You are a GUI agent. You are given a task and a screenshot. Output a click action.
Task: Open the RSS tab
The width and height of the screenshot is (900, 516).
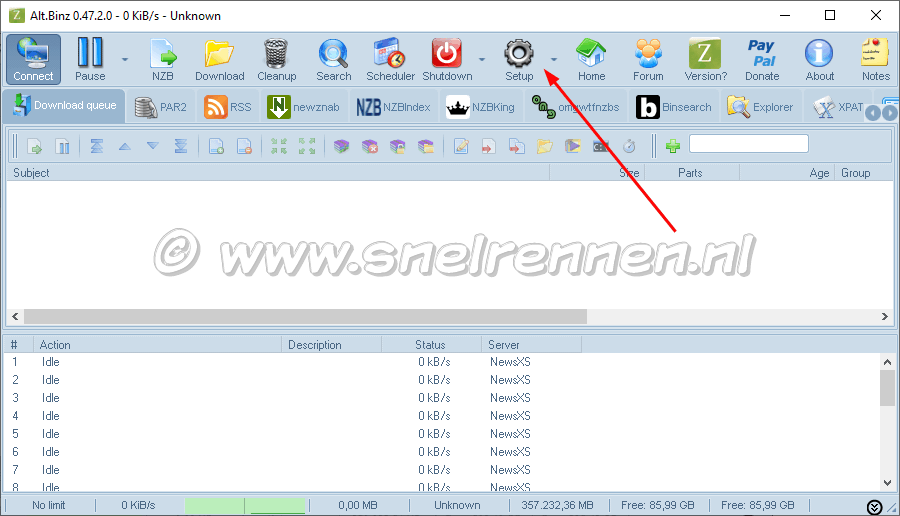pos(228,107)
